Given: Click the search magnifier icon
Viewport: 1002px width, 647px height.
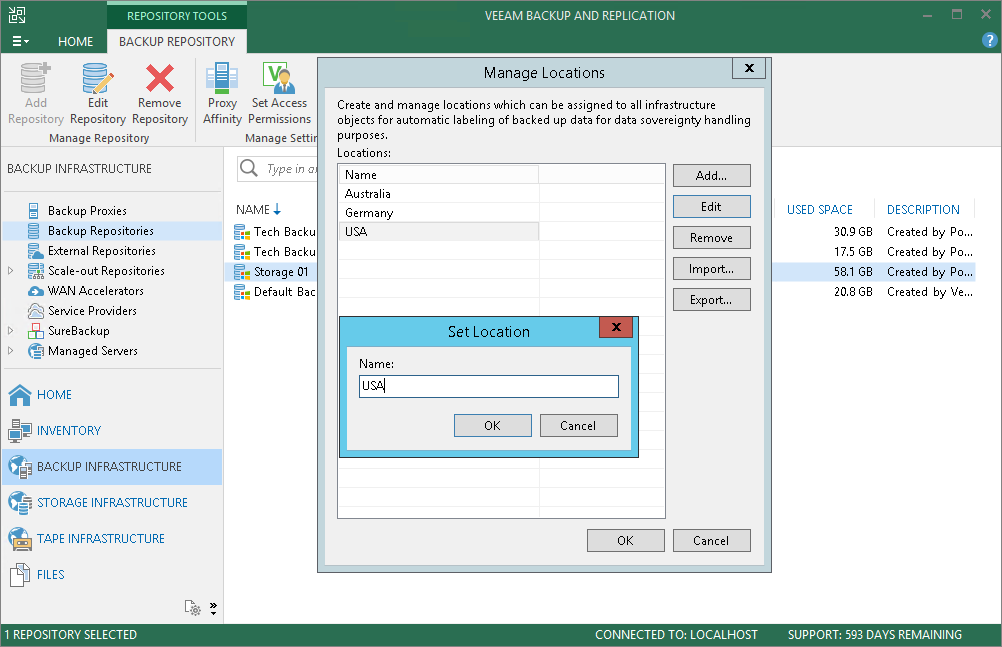Looking at the screenshot, I should click(249, 168).
